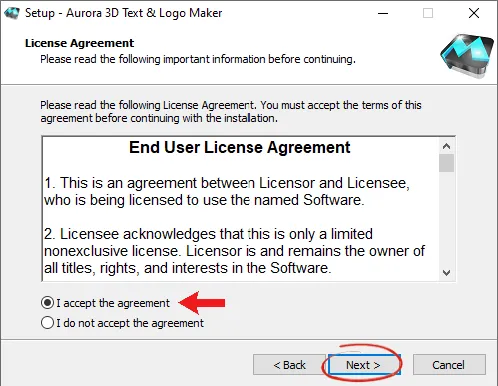Click the bold "License Agreement" header text
The width and height of the screenshot is (498, 386).
click(79, 43)
